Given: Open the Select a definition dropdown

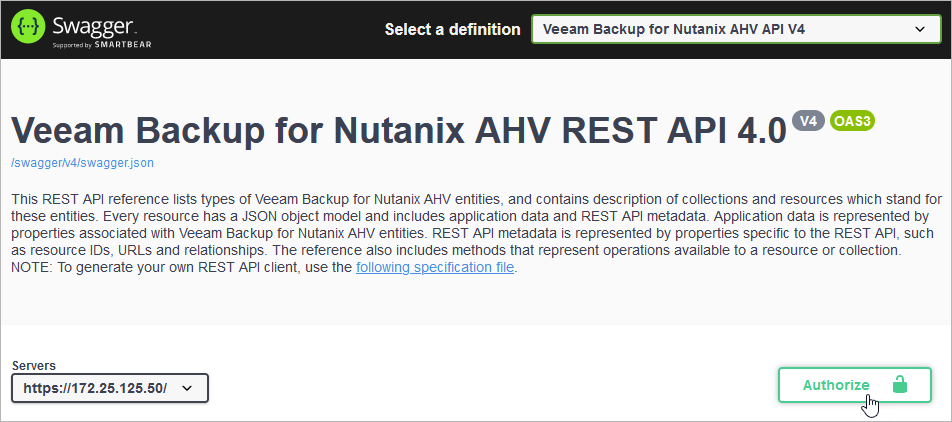Looking at the screenshot, I should click(x=736, y=29).
